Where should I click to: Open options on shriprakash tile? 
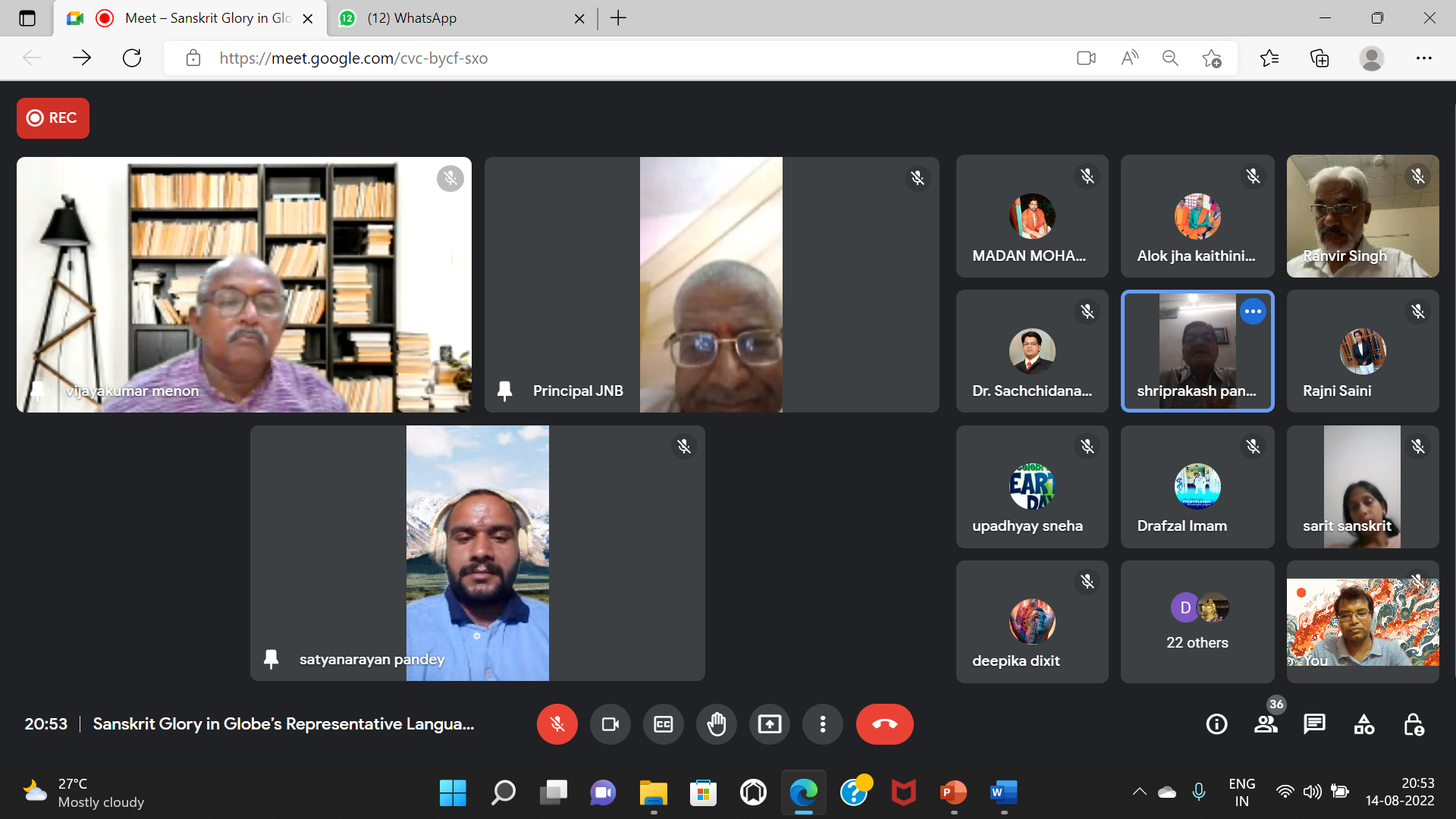(1253, 312)
